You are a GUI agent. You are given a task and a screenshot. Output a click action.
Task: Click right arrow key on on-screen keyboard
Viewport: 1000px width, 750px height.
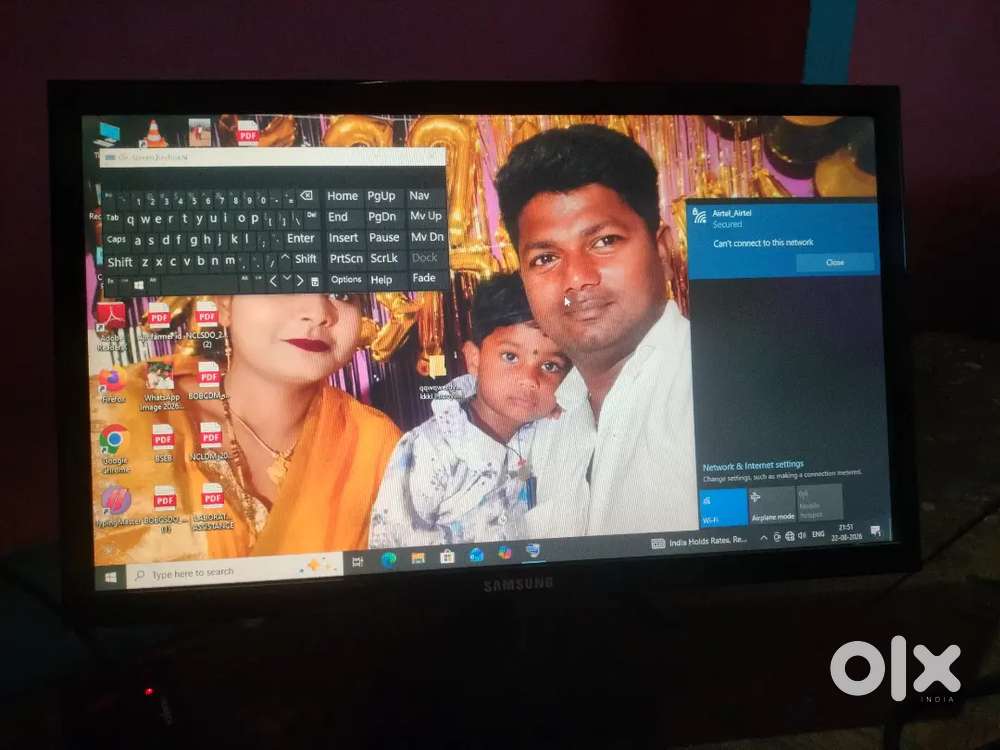pos(300,280)
